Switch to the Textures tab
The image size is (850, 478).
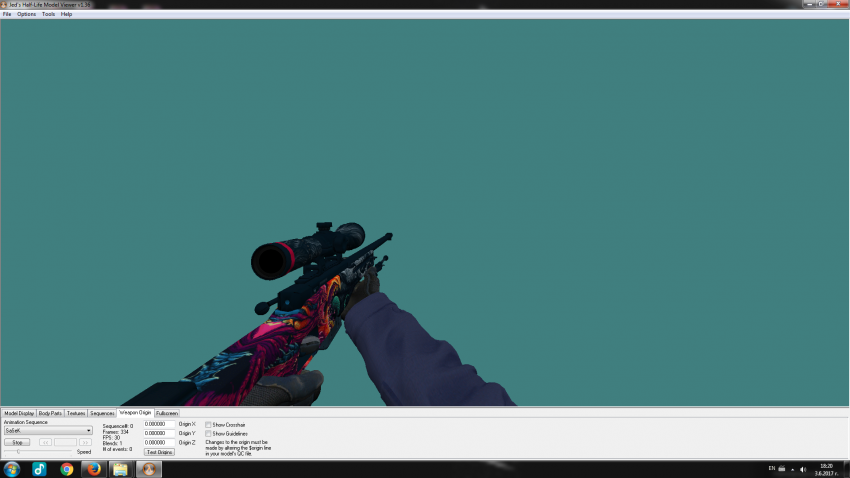click(76, 413)
